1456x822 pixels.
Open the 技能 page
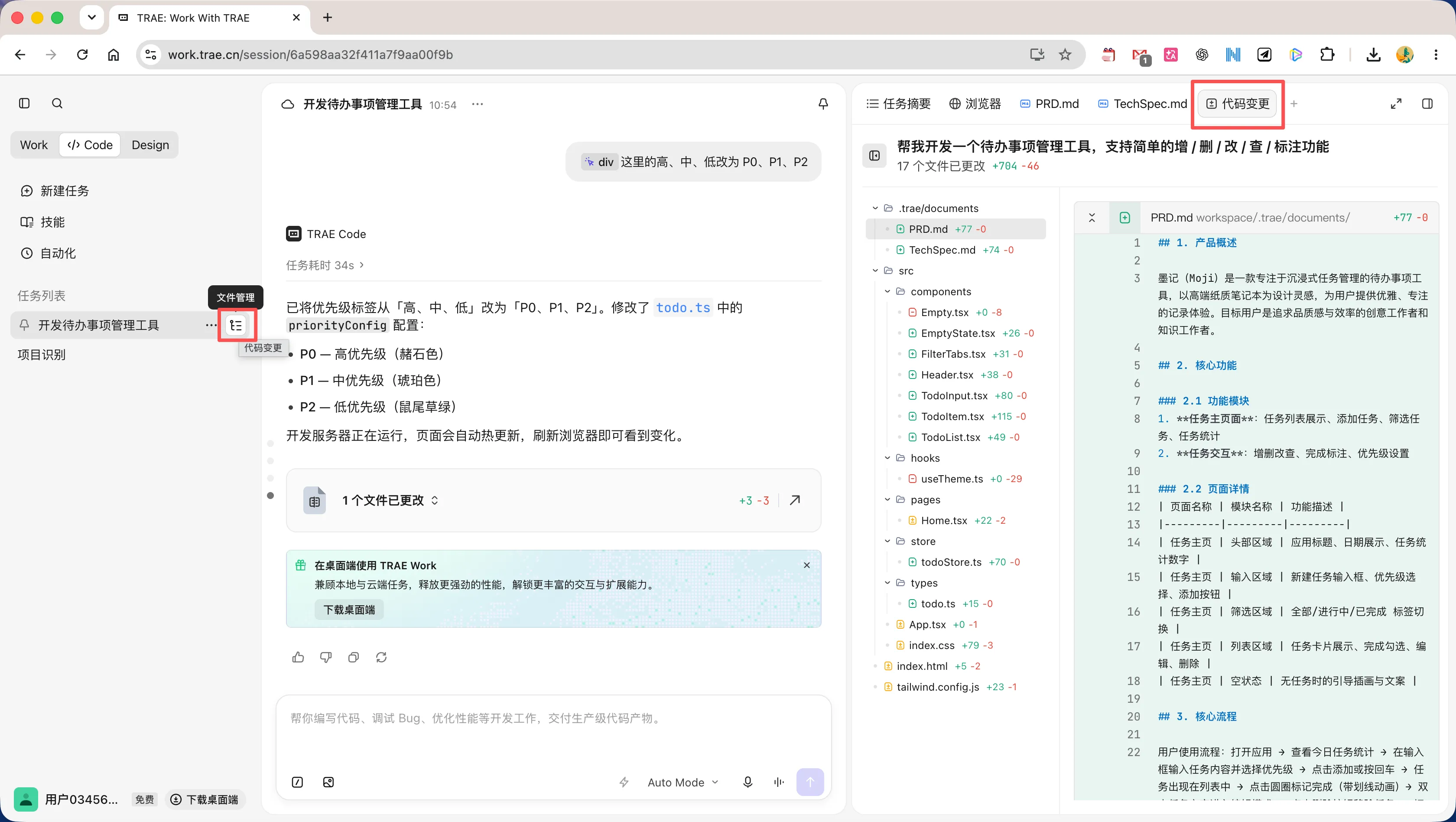point(43,222)
